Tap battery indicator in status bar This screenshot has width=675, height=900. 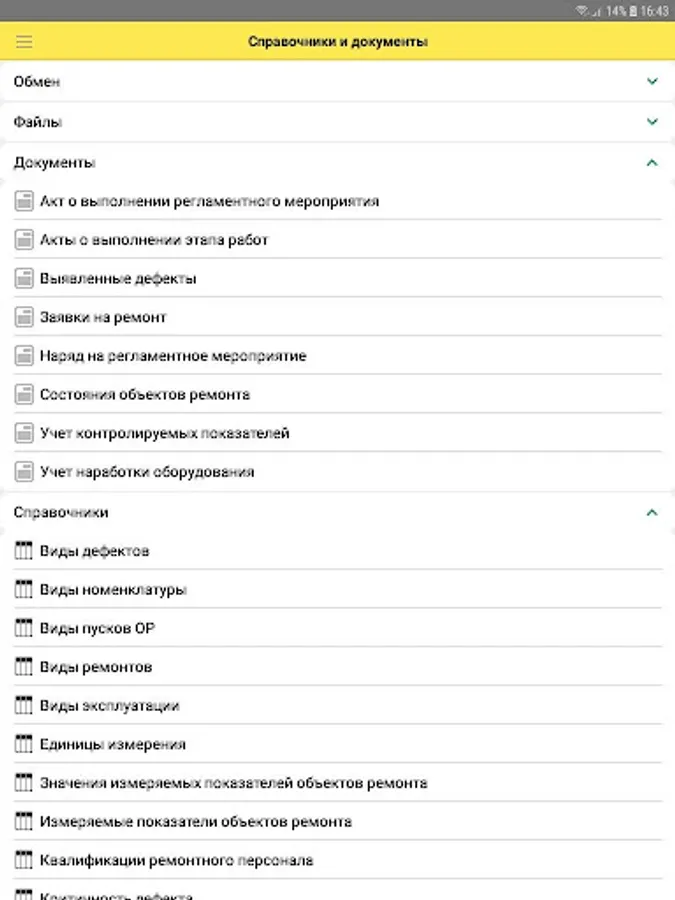[x=632, y=10]
